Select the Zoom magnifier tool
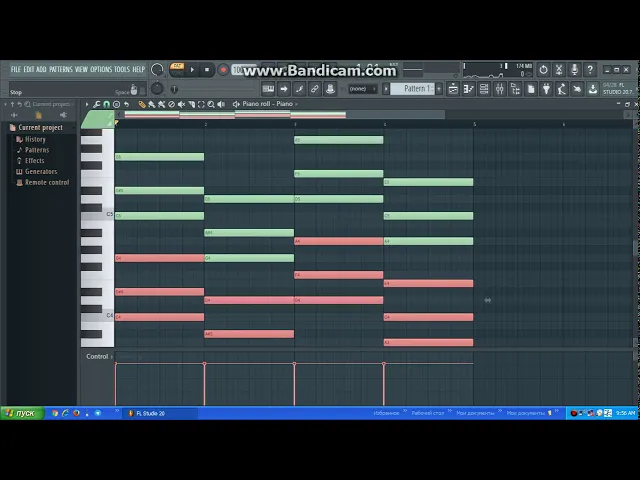640x480 pixels. (211, 104)
